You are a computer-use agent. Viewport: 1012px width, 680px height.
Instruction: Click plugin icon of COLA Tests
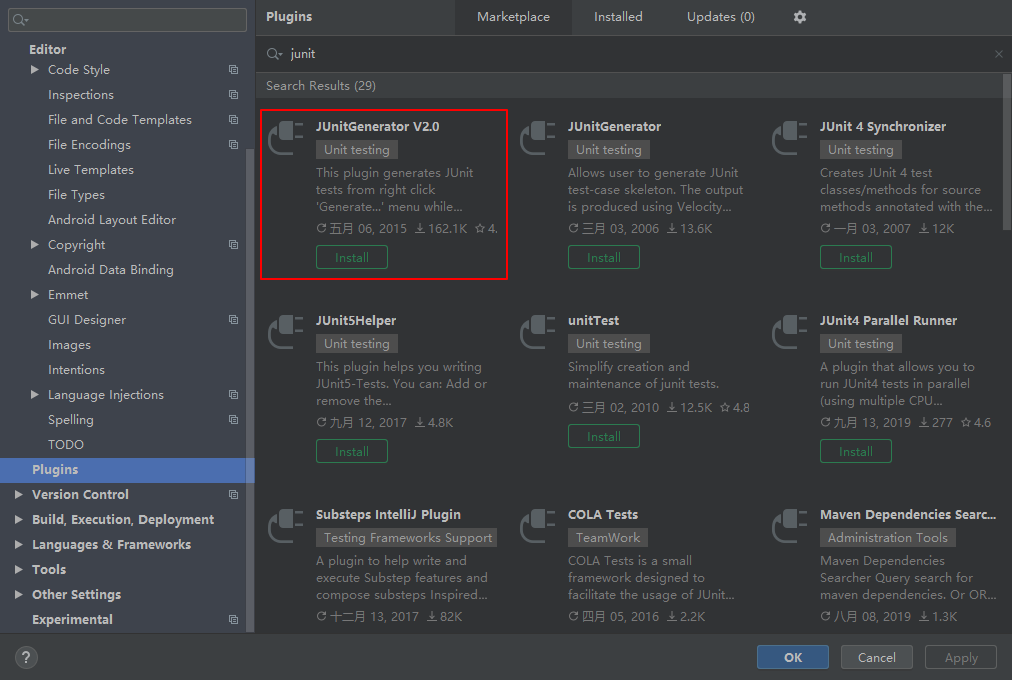coord(537,526)
